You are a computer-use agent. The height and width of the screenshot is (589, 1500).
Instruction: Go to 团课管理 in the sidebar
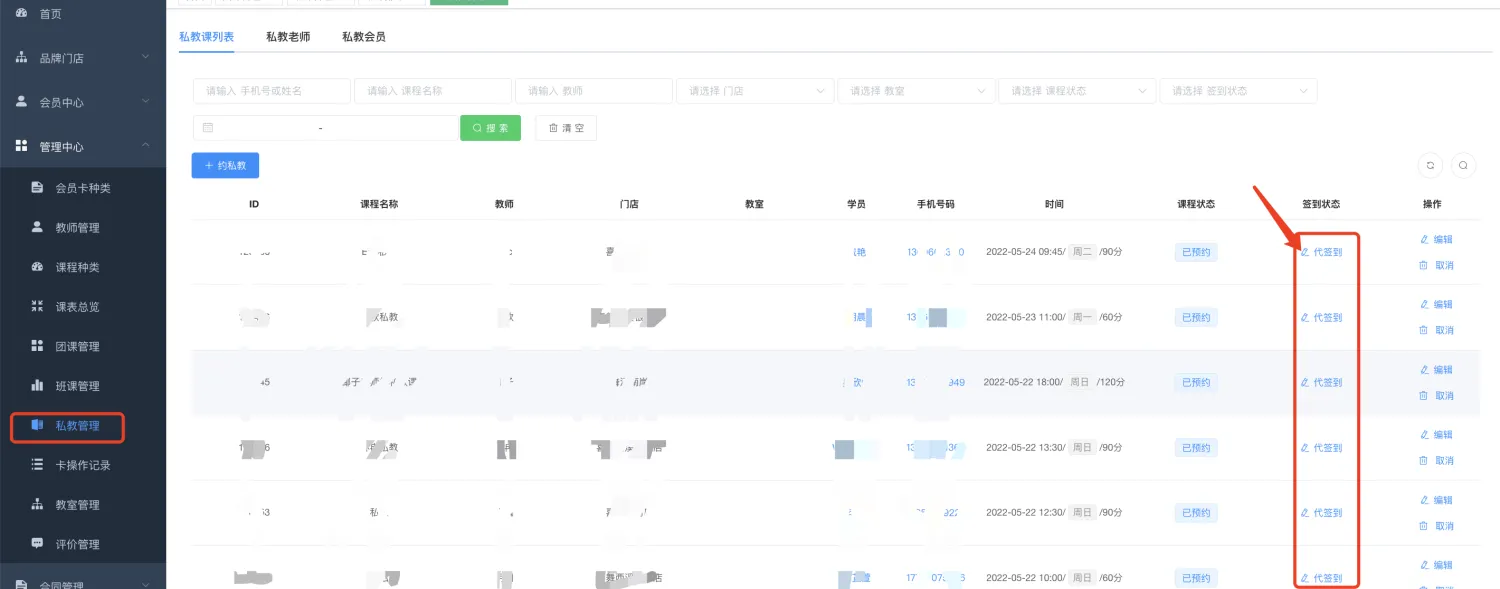coord(77,346)
